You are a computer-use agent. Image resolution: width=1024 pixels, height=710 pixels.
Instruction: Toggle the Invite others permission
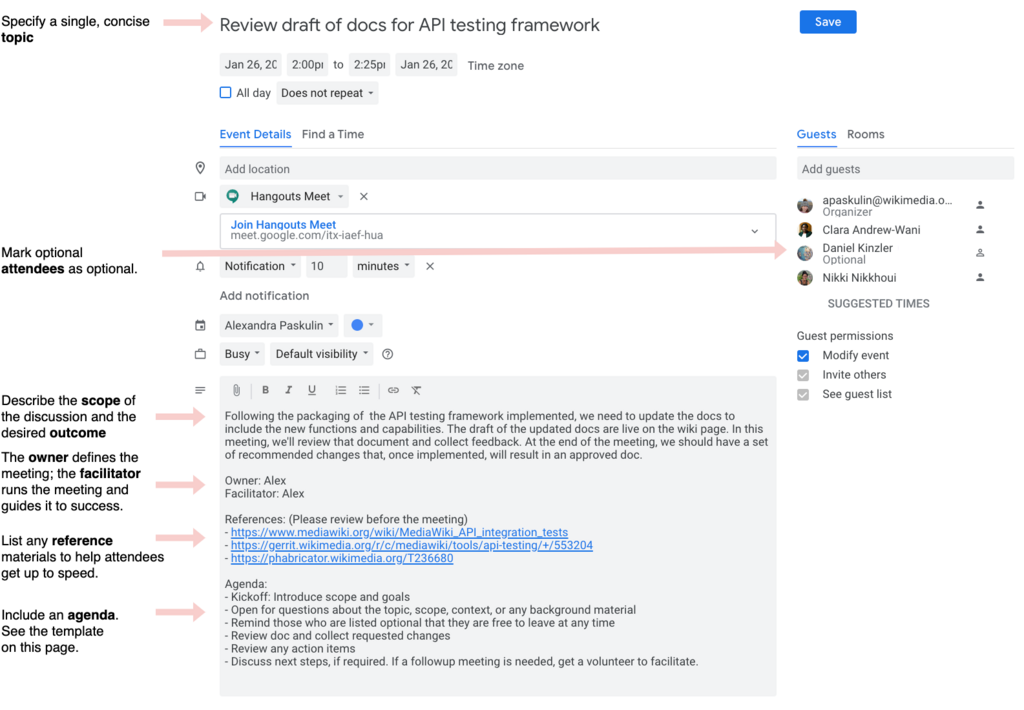click(x=803, y=376)
